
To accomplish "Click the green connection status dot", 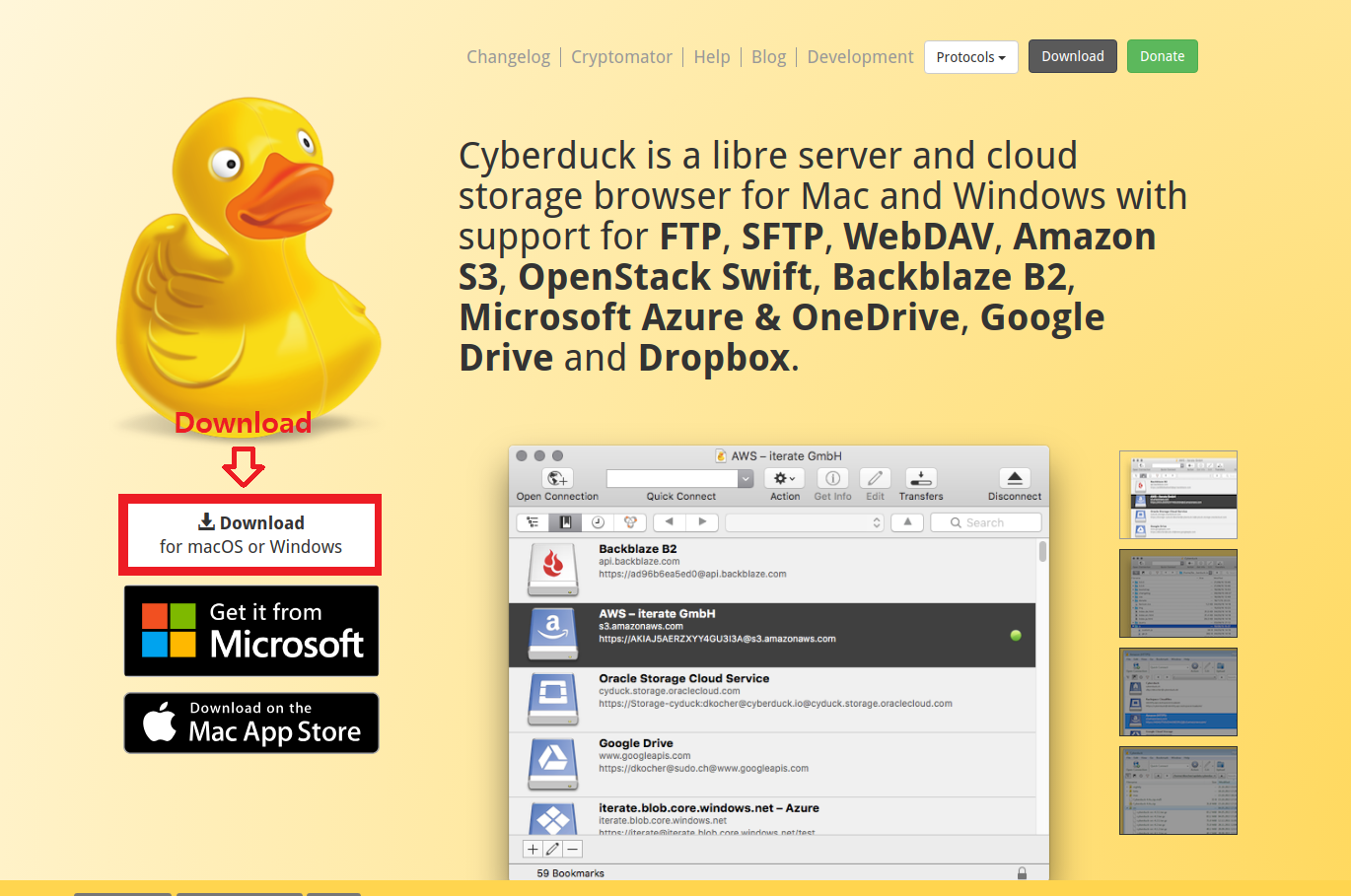I will click(x=1016, y=636).
